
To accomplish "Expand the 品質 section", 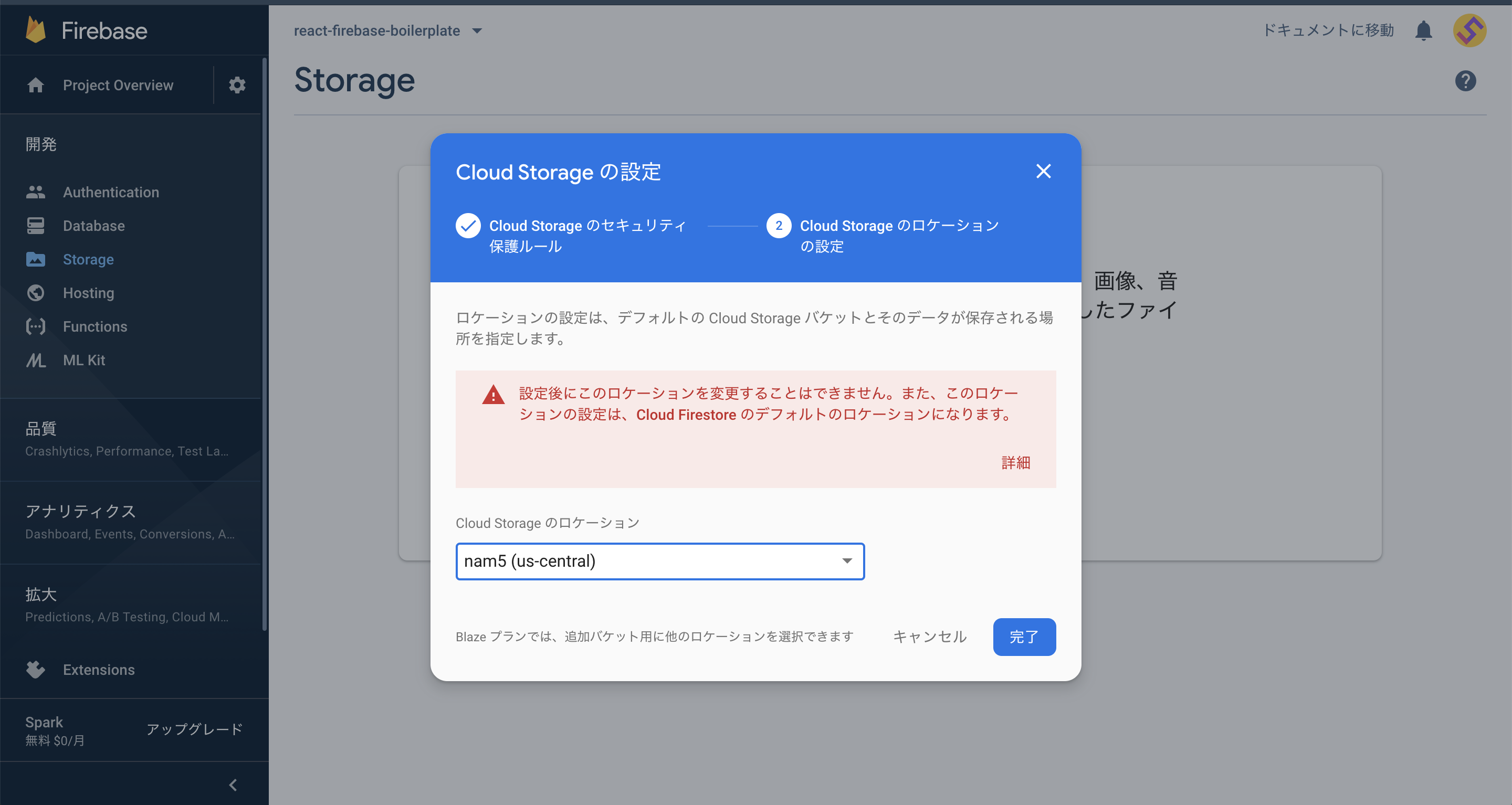I will [130, 439].
